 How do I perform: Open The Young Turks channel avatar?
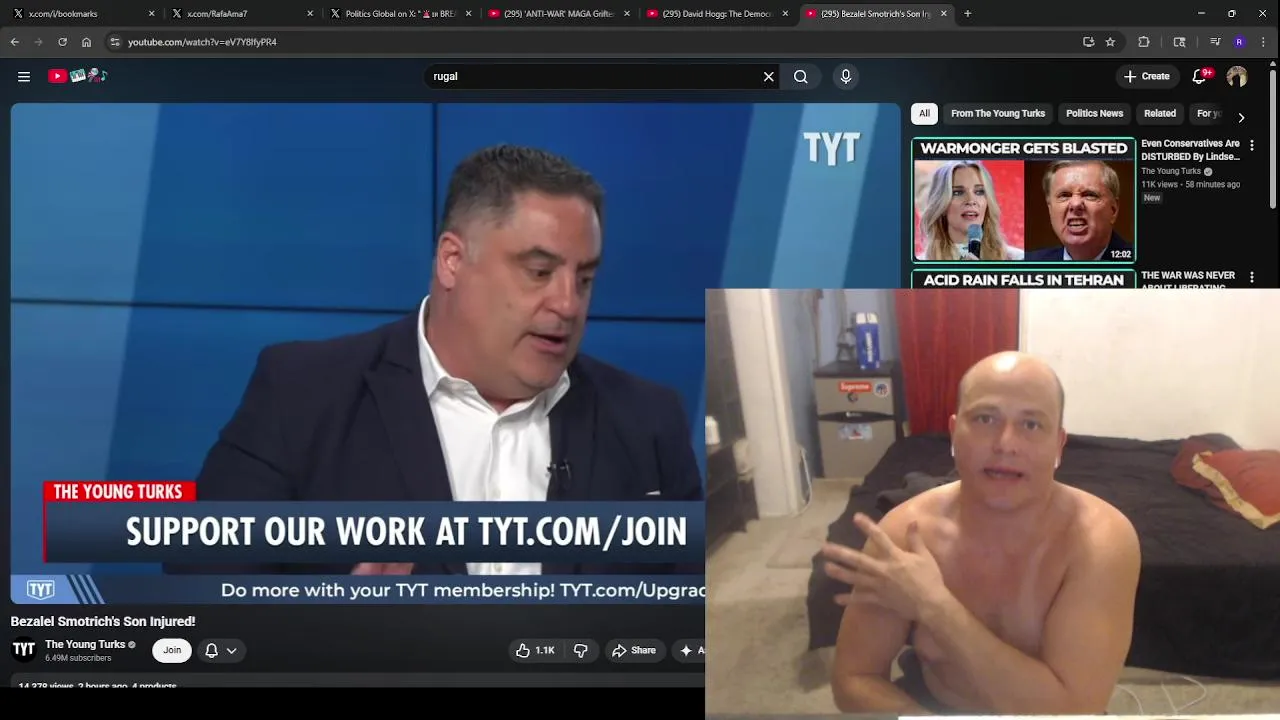[x=24, y=650]
